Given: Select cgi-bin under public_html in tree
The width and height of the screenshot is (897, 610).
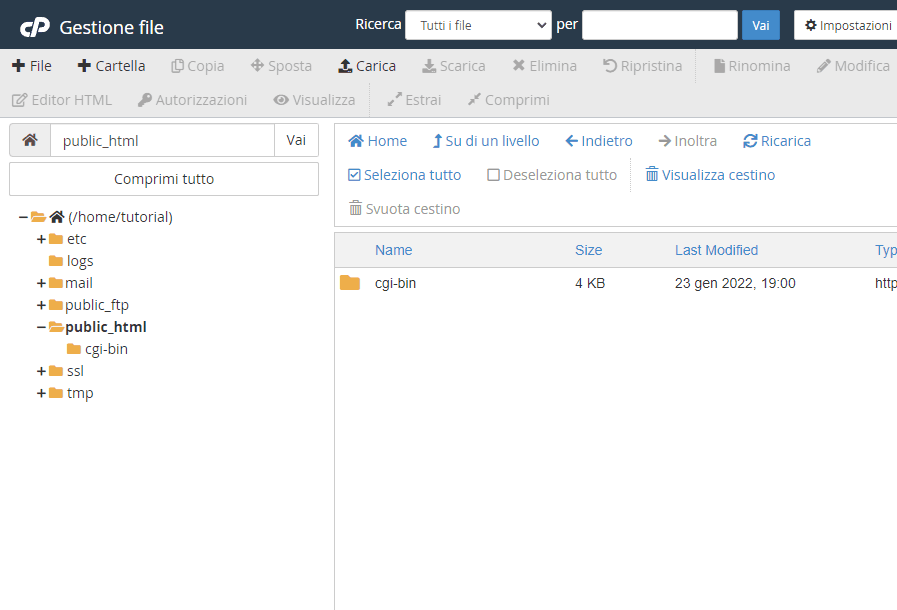Looking at the screenshot, I should (x=106, y=349).
